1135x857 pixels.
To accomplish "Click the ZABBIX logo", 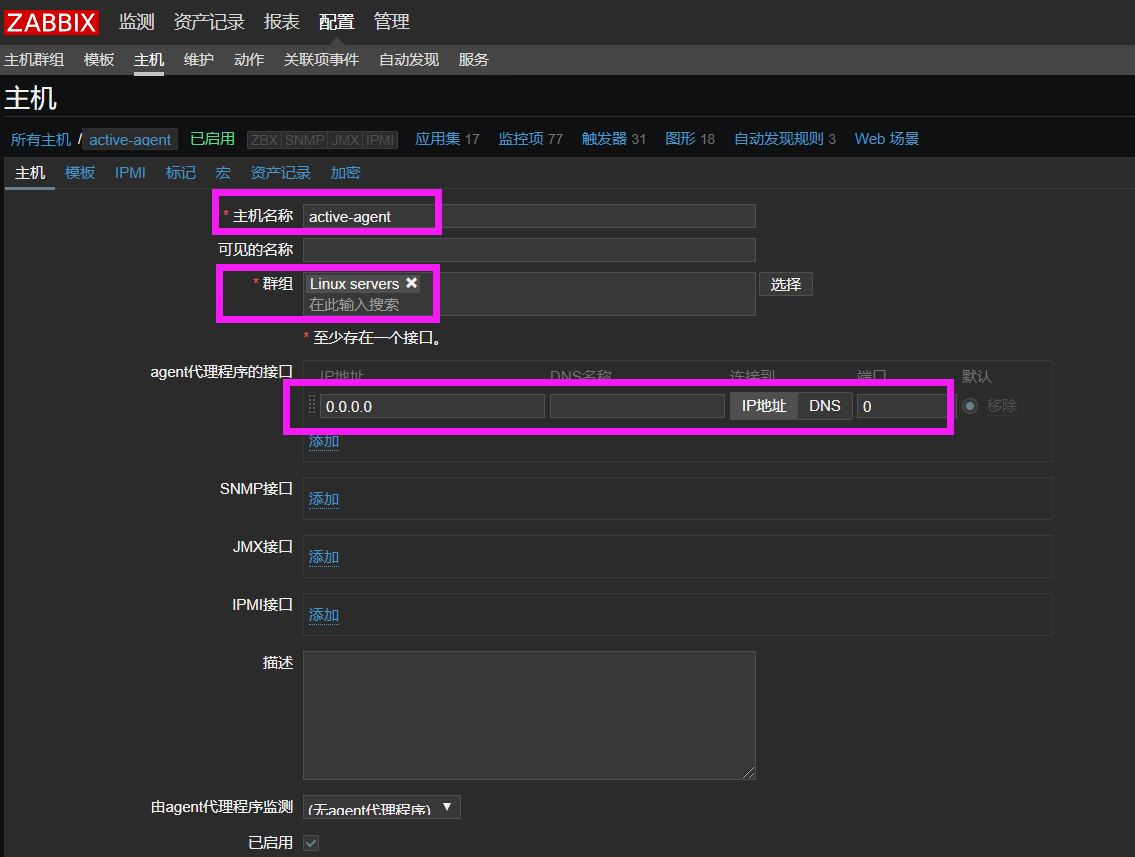I will point(51,22).
